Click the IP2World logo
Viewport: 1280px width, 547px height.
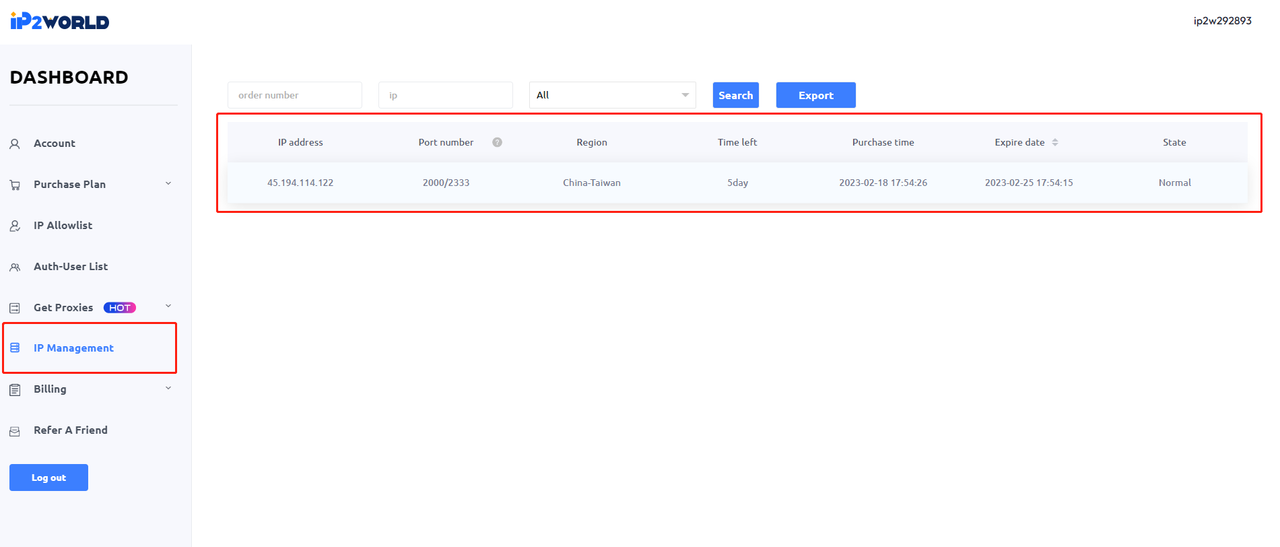click(x=59, y=21)
